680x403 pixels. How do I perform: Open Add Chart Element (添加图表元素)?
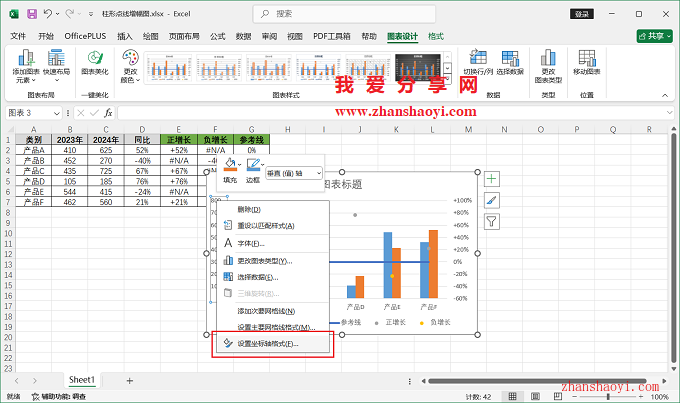[x=26, y=66]
